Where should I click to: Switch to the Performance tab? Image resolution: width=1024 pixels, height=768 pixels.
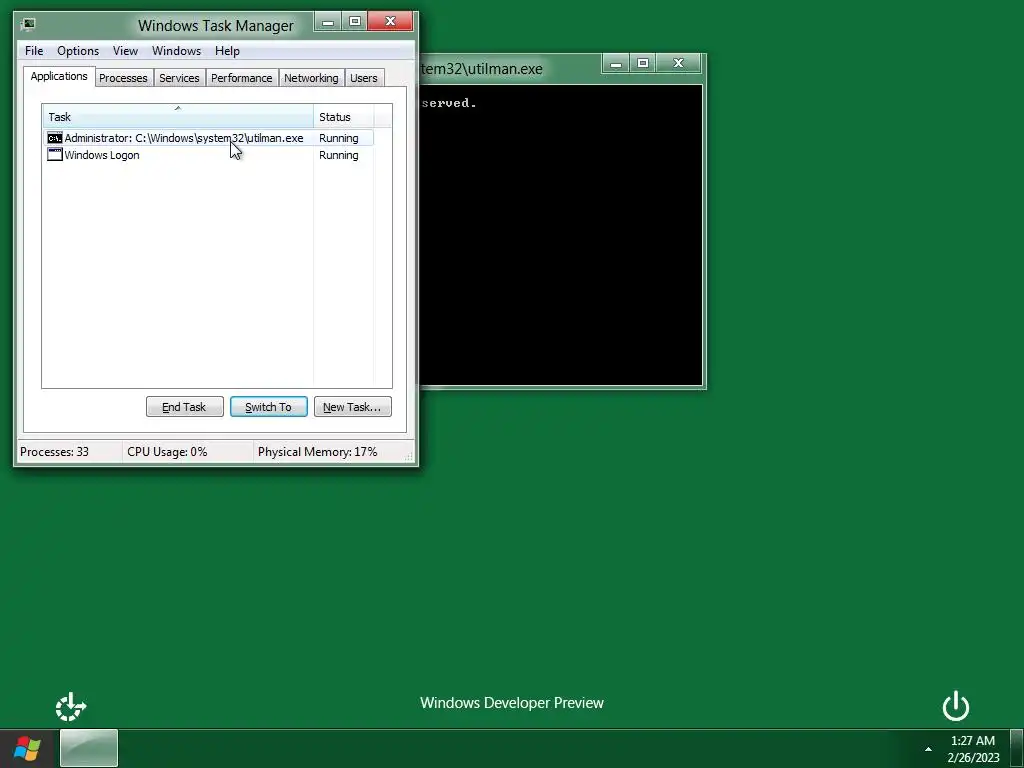pos(242,78)
